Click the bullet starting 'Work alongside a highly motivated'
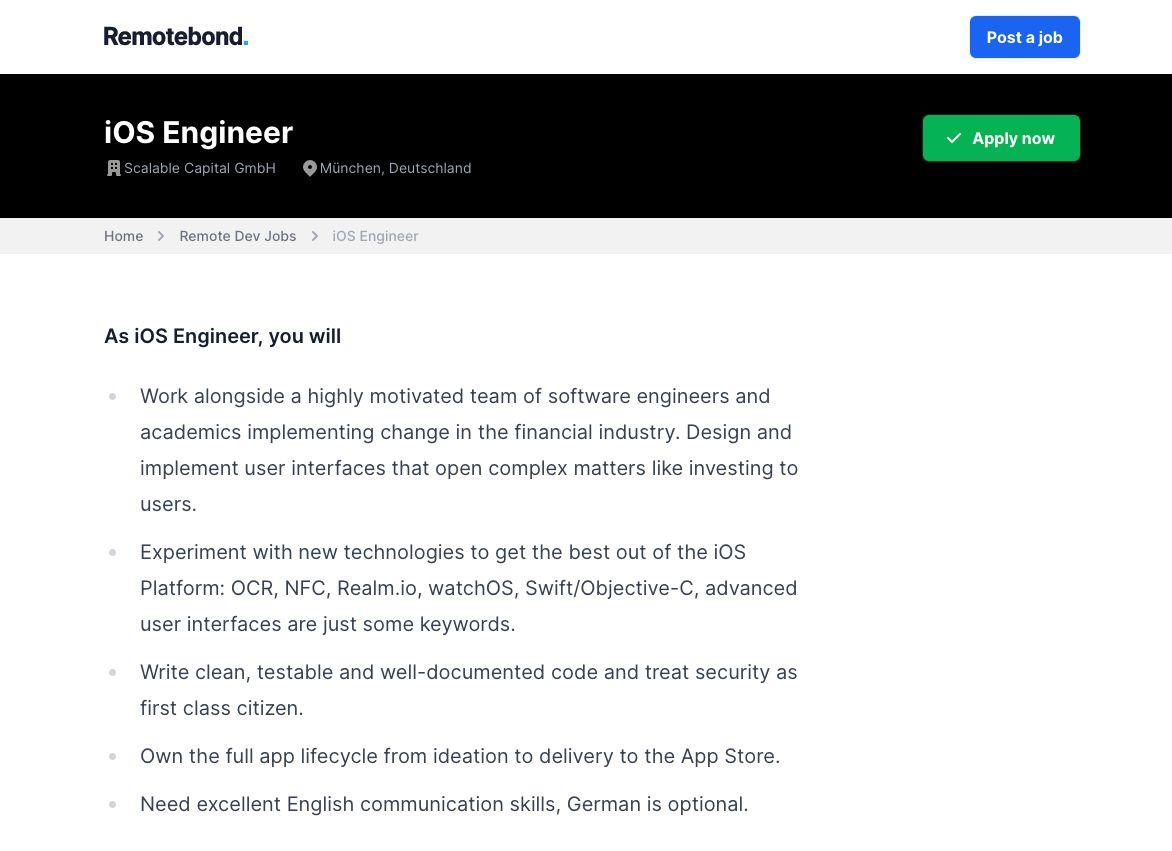 point(469,450)
